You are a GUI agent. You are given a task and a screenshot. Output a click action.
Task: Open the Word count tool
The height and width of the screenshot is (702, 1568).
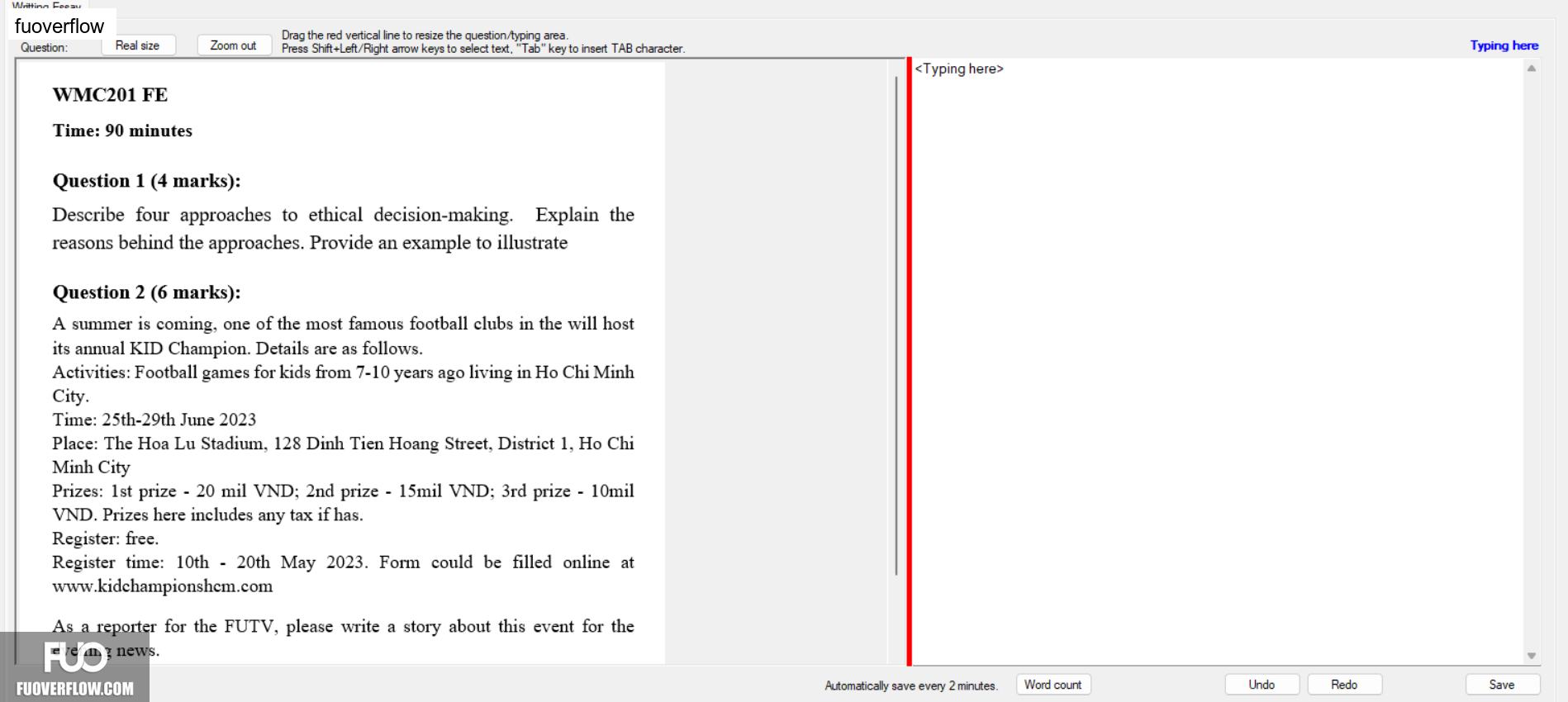pos(1052,685)
